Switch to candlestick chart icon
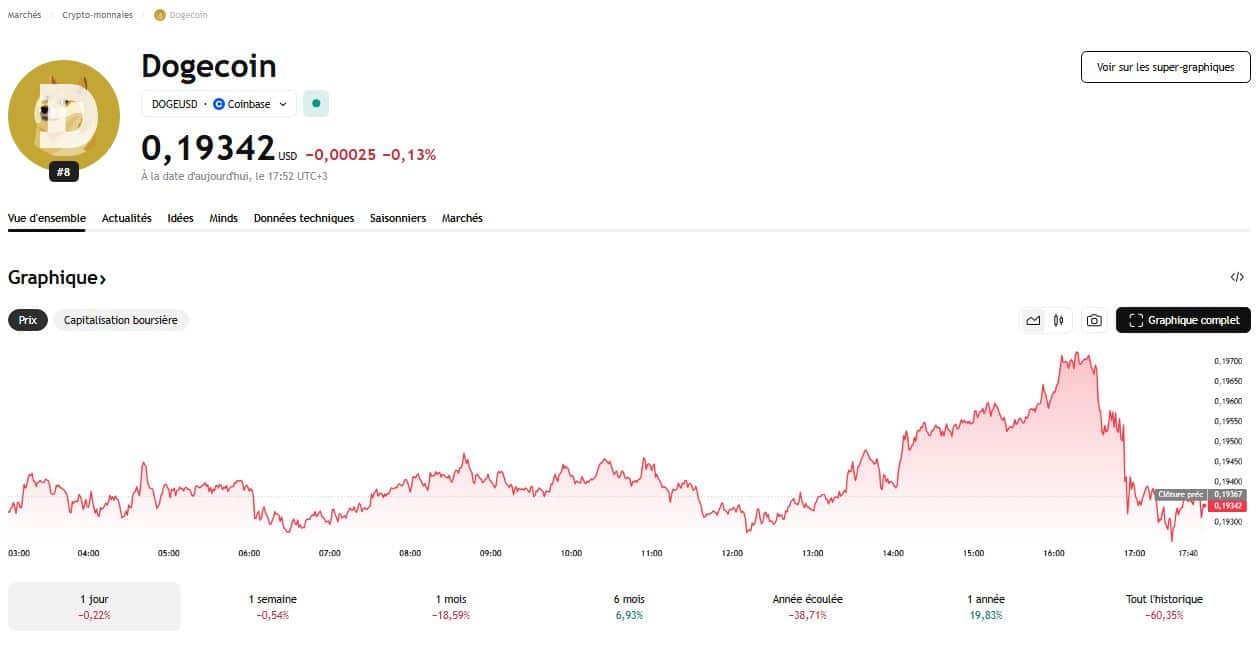 1058,320
